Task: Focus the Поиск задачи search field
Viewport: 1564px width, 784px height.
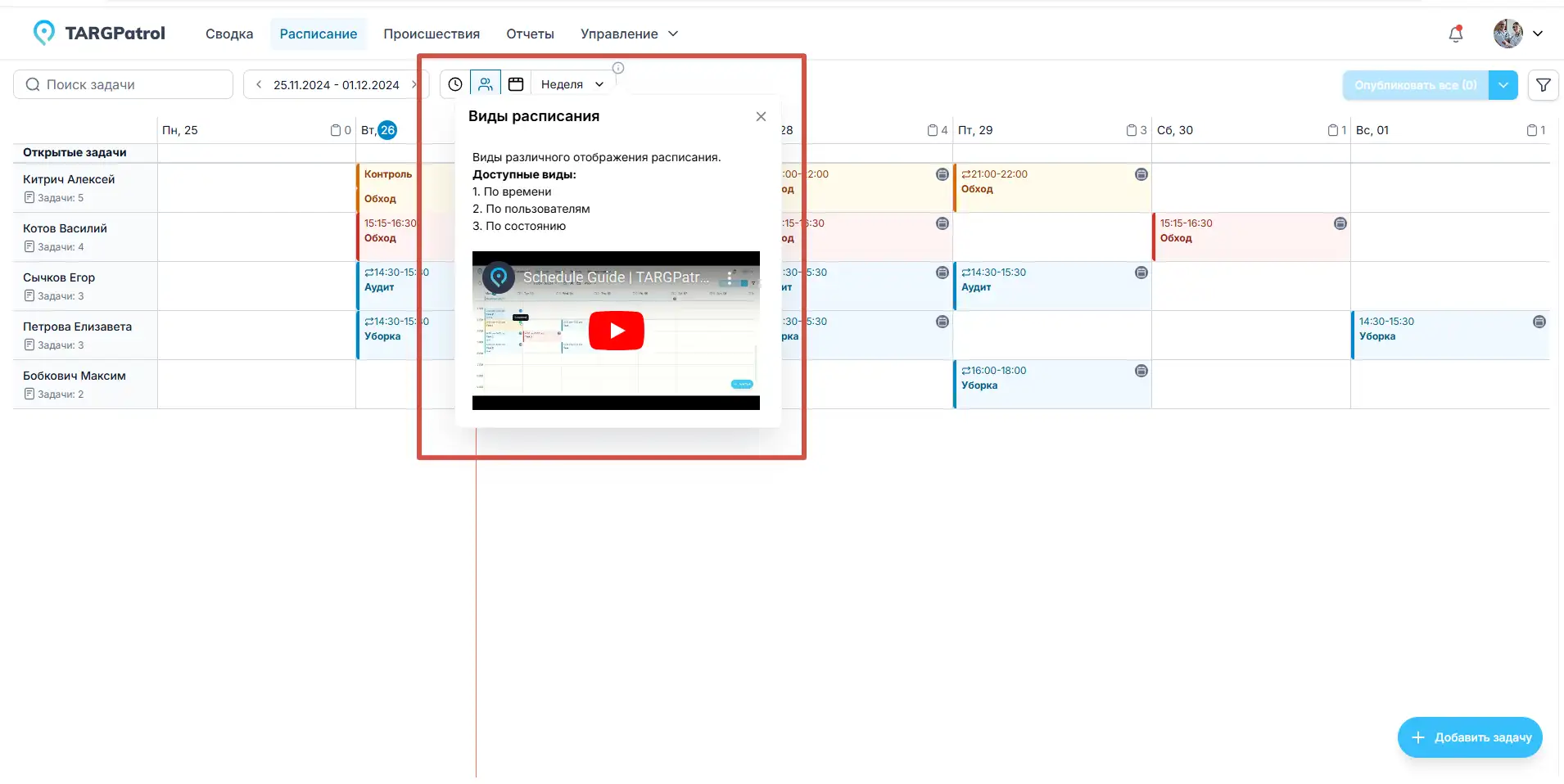Action: pos(124,84)
